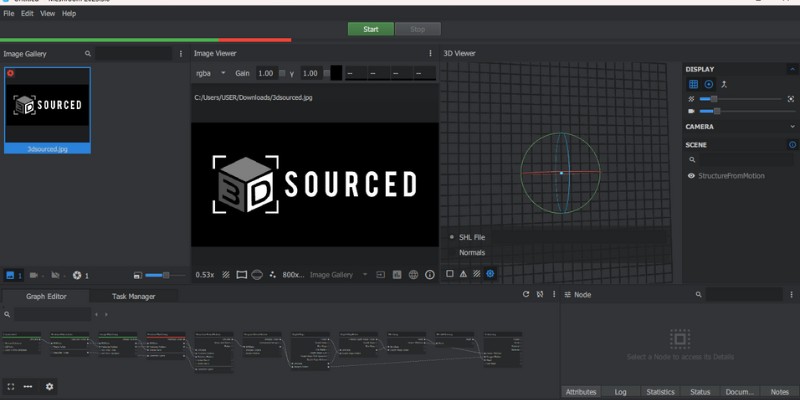Click the Fit graph icon in Graph Editor

[x=11, y=387]
